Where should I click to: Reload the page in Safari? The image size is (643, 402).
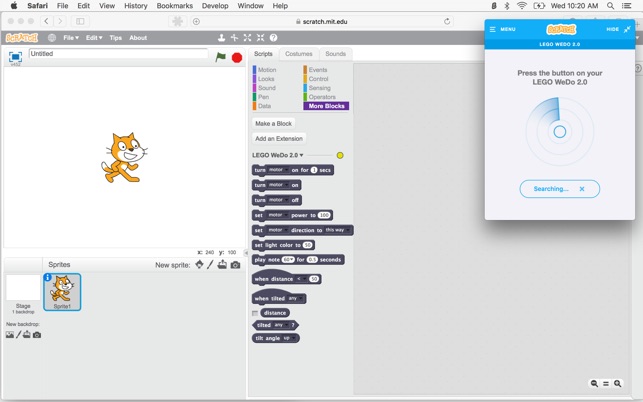tap(447, 21)
